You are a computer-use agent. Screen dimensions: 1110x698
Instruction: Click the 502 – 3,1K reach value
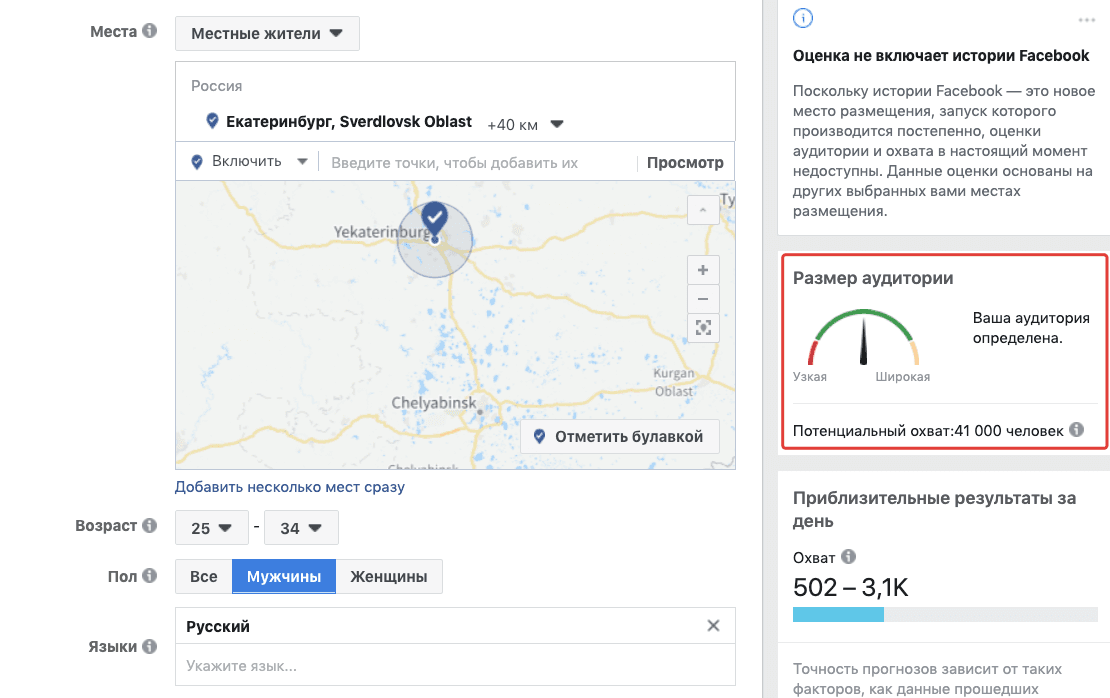[x=850, y=588]
